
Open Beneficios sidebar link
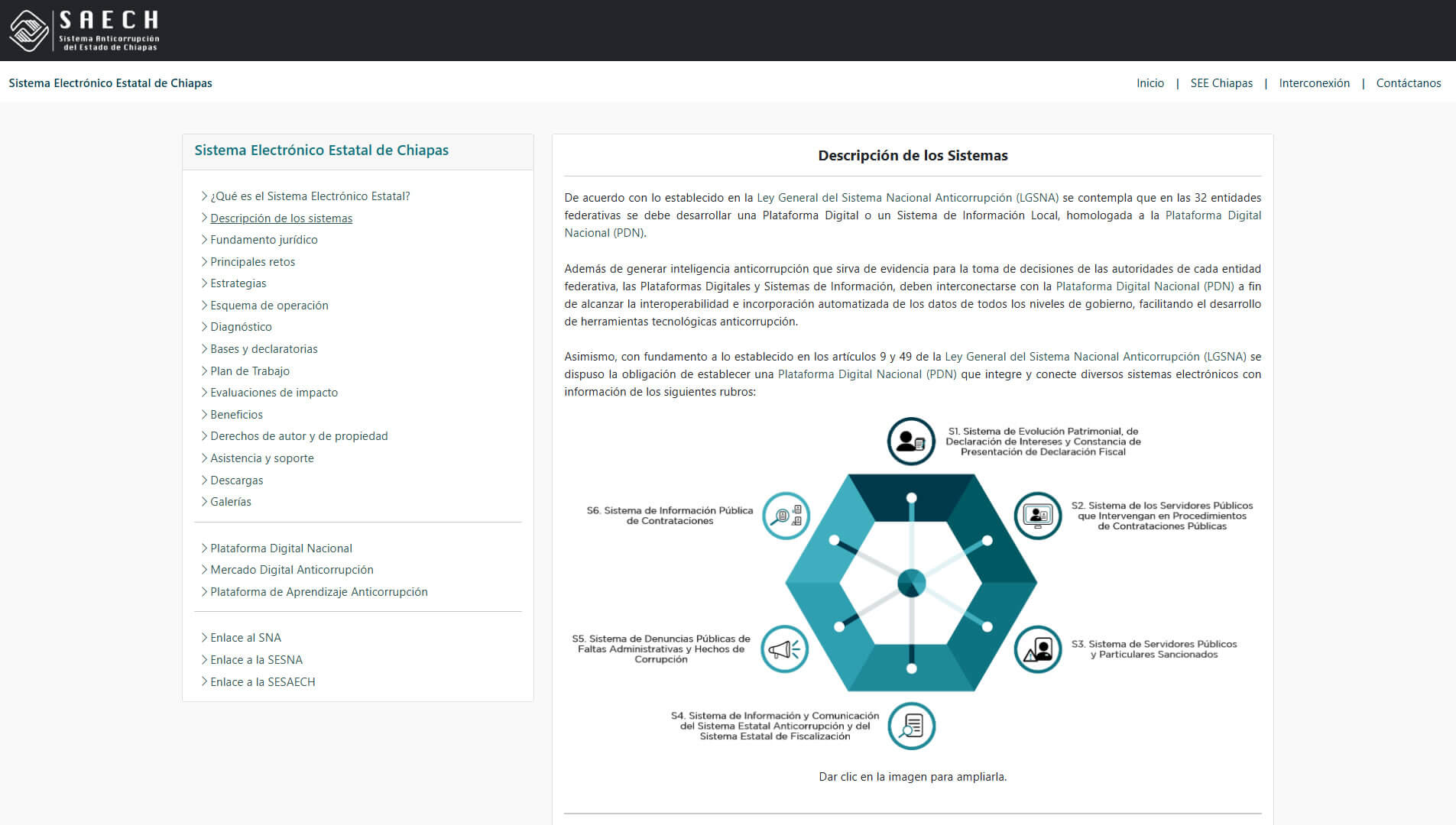click(236, 415)
